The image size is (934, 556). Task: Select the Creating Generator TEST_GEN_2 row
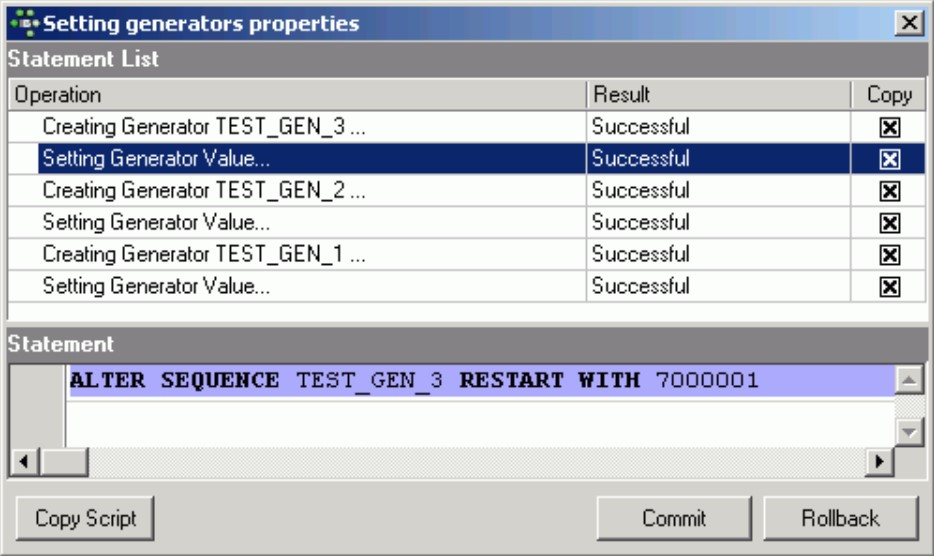[204, 191]
